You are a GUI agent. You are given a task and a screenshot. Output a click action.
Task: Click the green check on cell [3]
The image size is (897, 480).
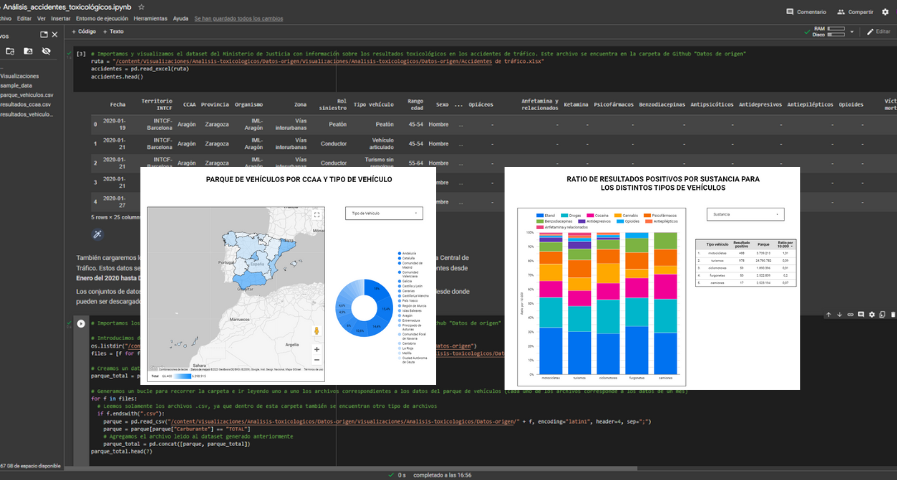(x=69, y=53)
